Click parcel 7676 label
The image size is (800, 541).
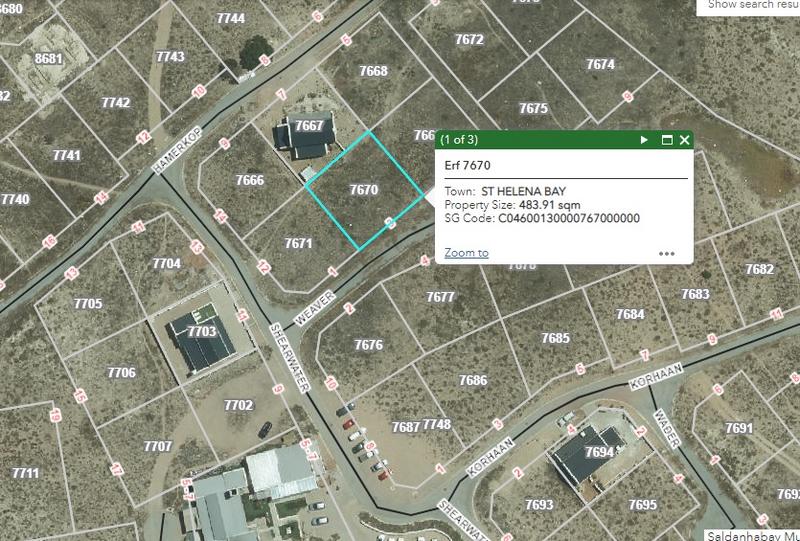click(x=368, y=345)
